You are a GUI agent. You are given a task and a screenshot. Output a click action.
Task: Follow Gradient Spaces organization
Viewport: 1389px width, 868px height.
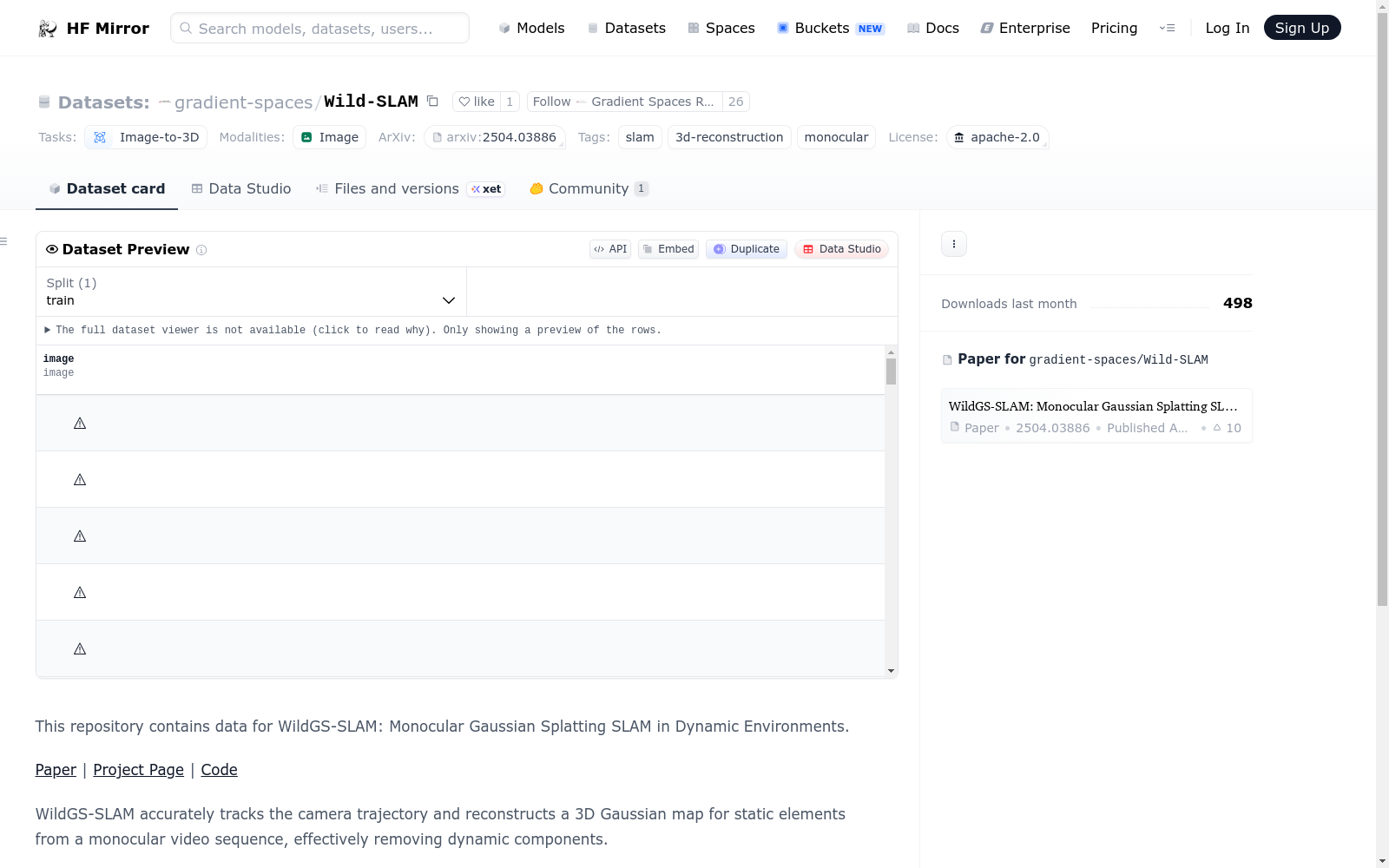(624, 102)
